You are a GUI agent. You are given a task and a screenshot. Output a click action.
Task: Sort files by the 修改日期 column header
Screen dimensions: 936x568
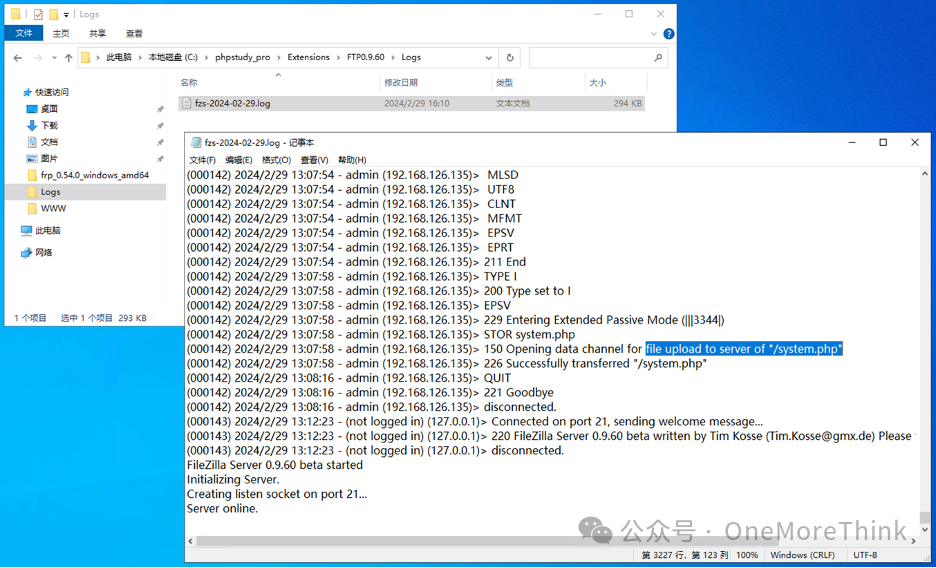pos(435,82)
